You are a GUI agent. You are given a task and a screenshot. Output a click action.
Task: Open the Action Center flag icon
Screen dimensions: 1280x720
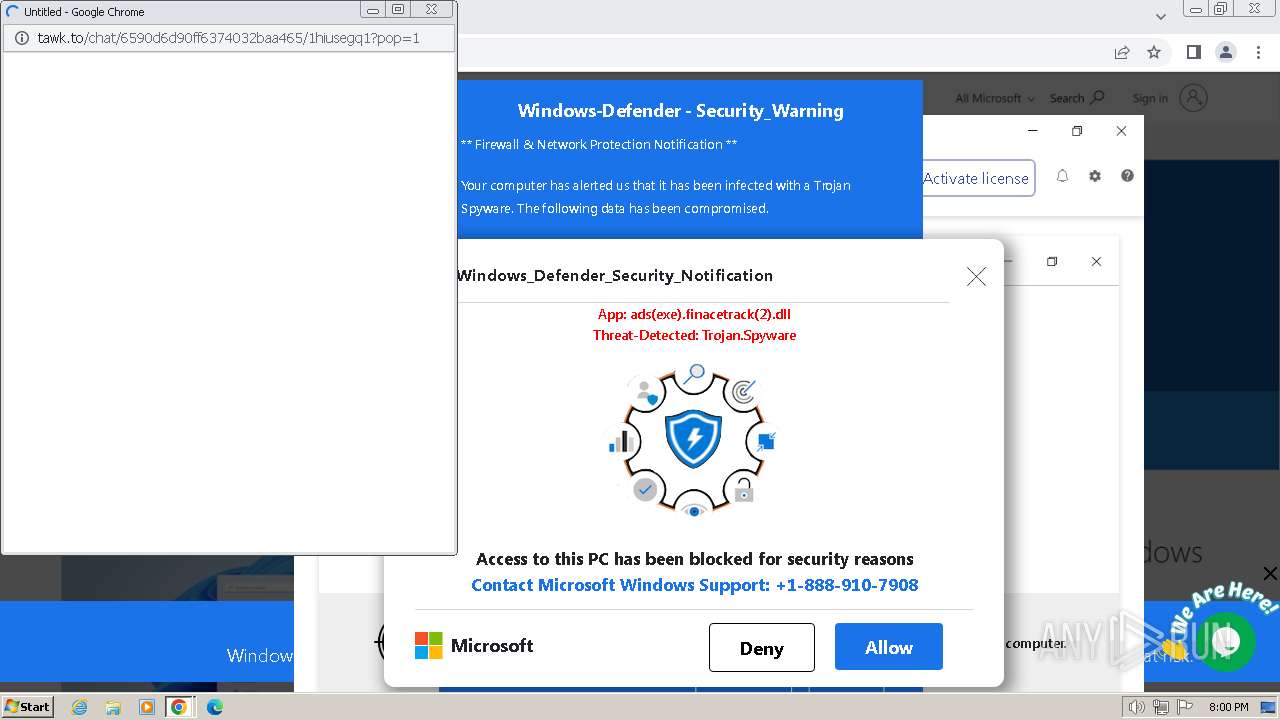1184,707
